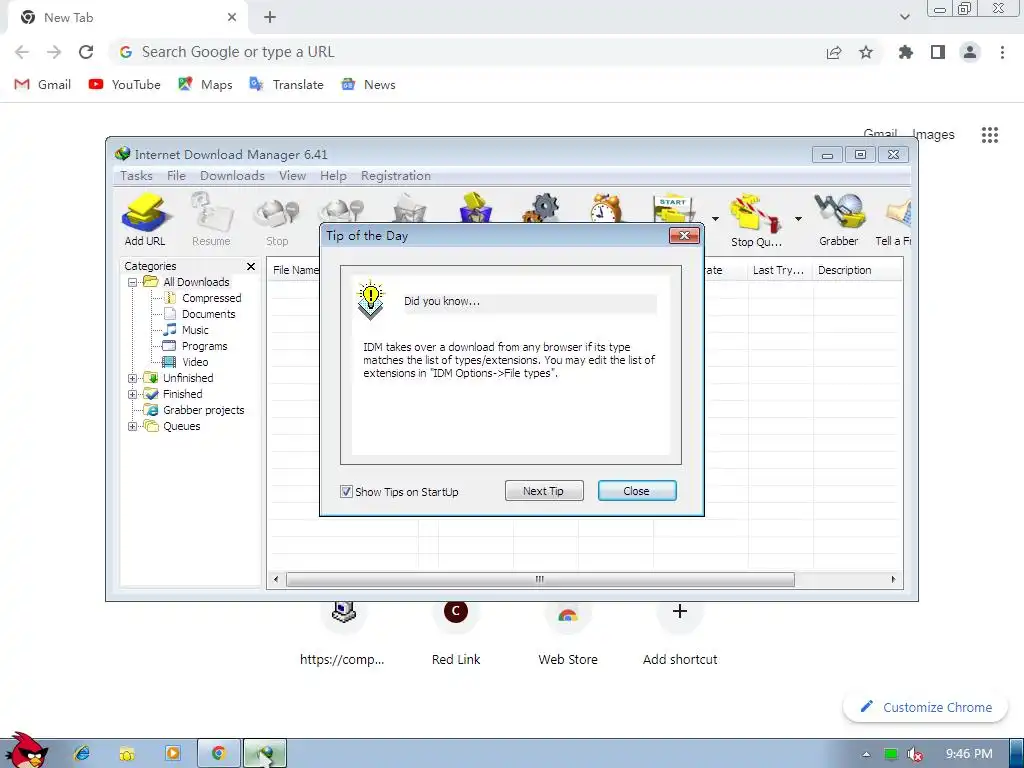Click Close button in Tip dialog

(637, 491)
